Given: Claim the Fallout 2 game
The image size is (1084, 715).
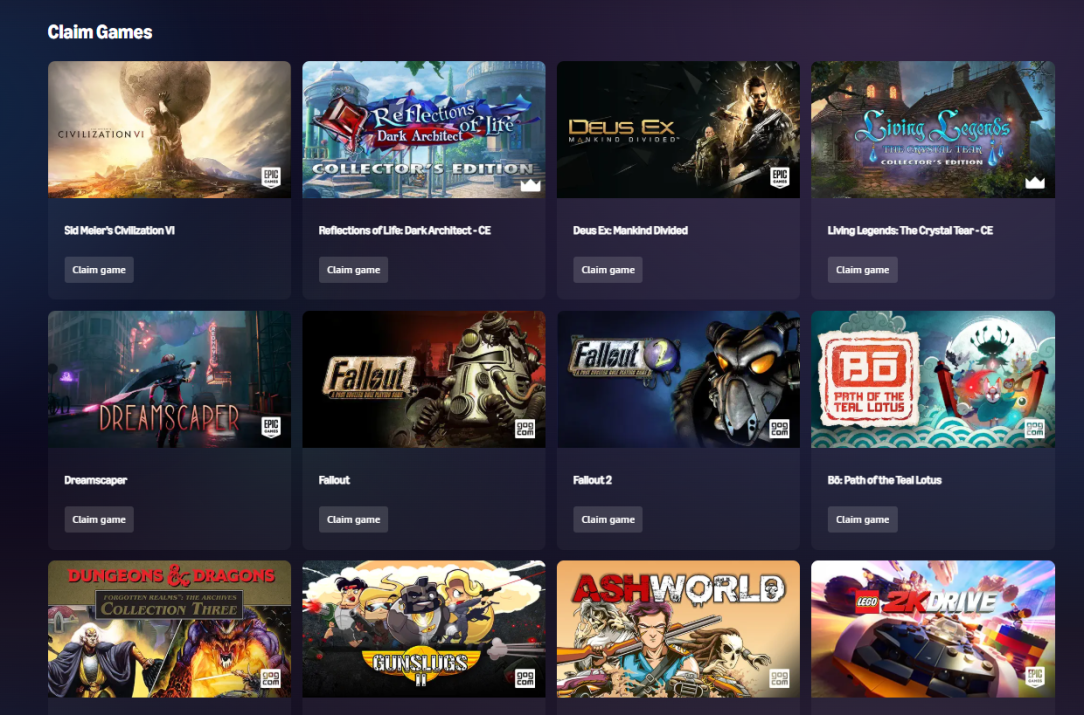Looking at the screenshot, I should click(x=608, y=519).
